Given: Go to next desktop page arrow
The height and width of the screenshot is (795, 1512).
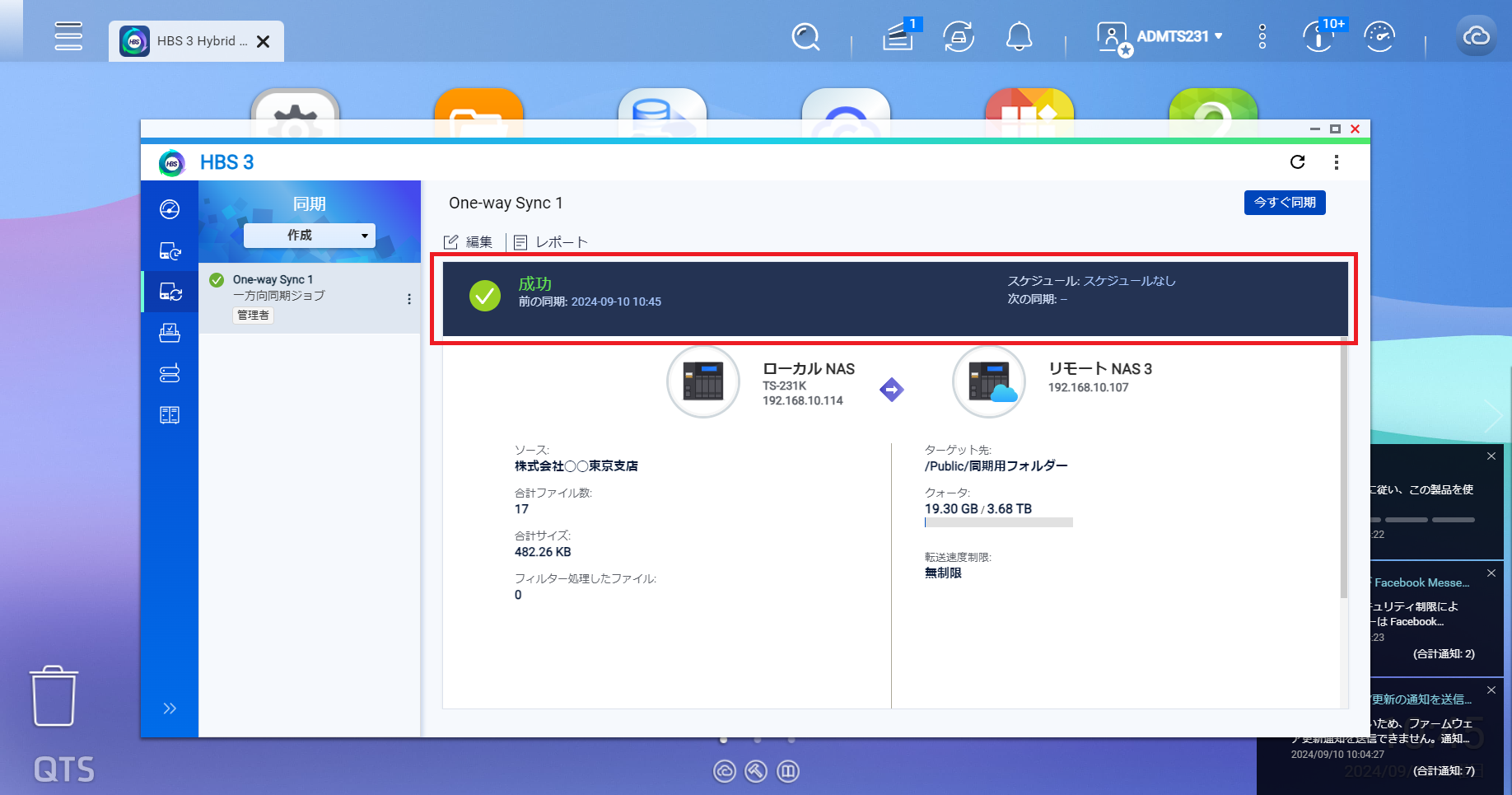Looking at the screenshot, I should coord(1494,417).
